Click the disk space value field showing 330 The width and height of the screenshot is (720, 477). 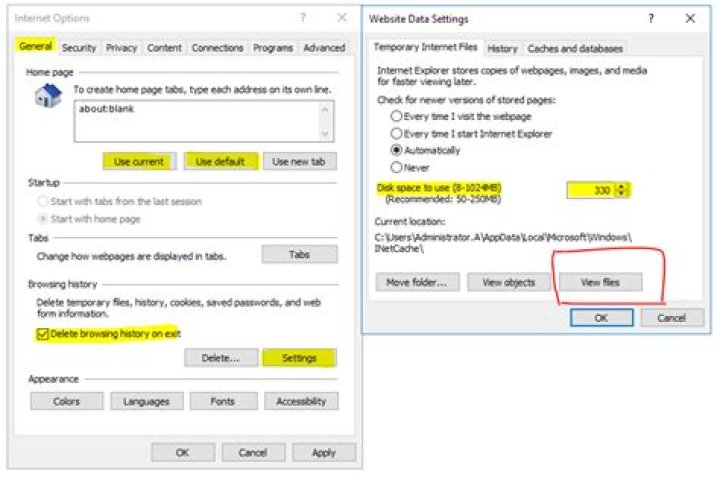pyautogui.click(x=592, y=190)
